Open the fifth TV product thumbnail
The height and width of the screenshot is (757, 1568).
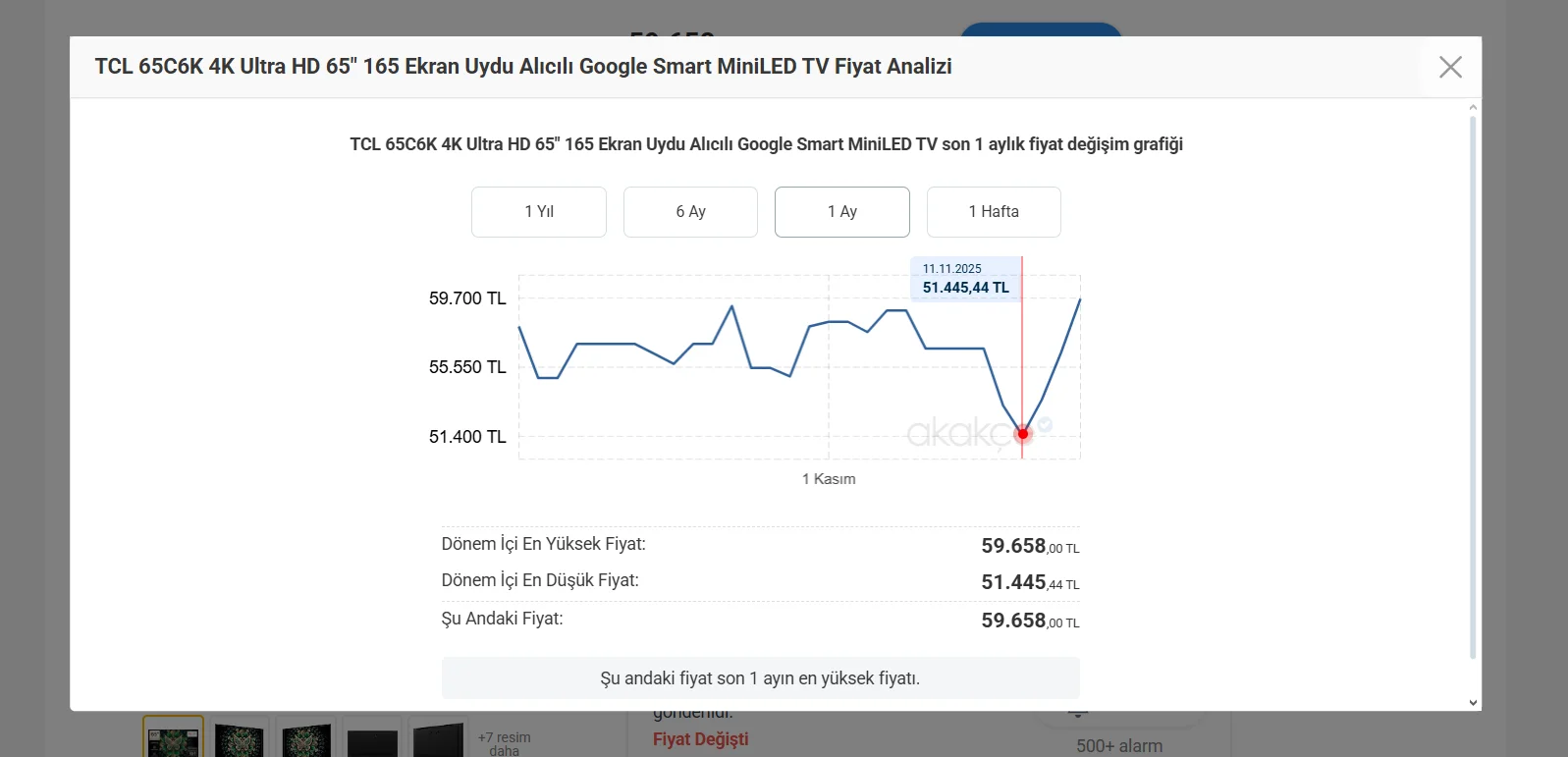pyautogui.click(x=439, y=738)
